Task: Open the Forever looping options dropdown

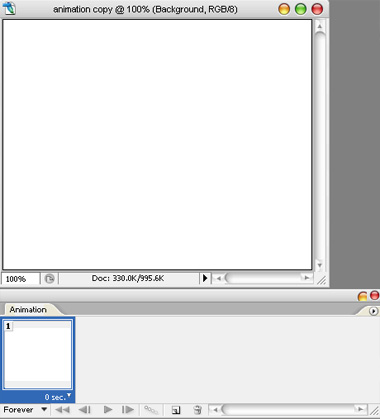Action: click(x=25, y=410)
